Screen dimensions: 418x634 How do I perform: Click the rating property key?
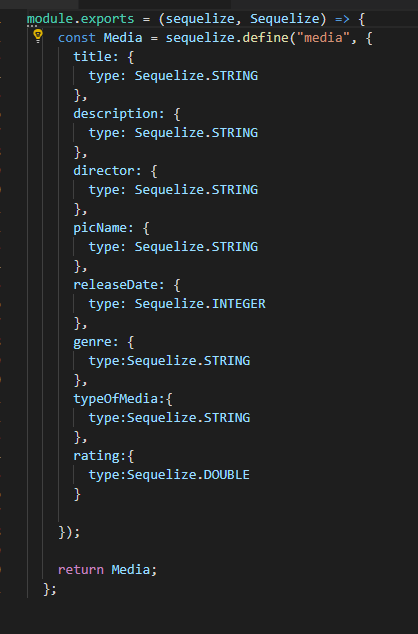pyautogui.click(x=96, y=456)
